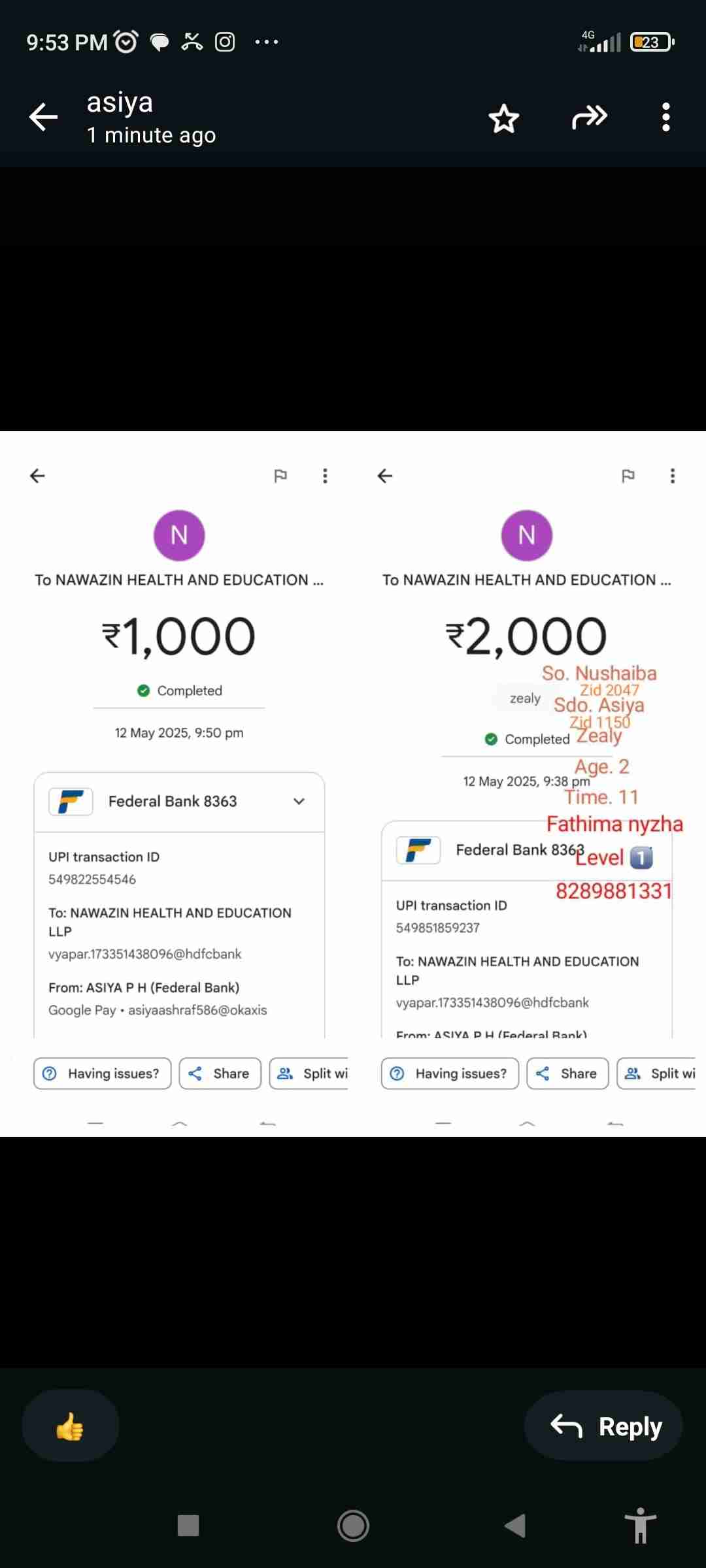
Task: Tap the forward arrow icon
Action: pos(590,118)
